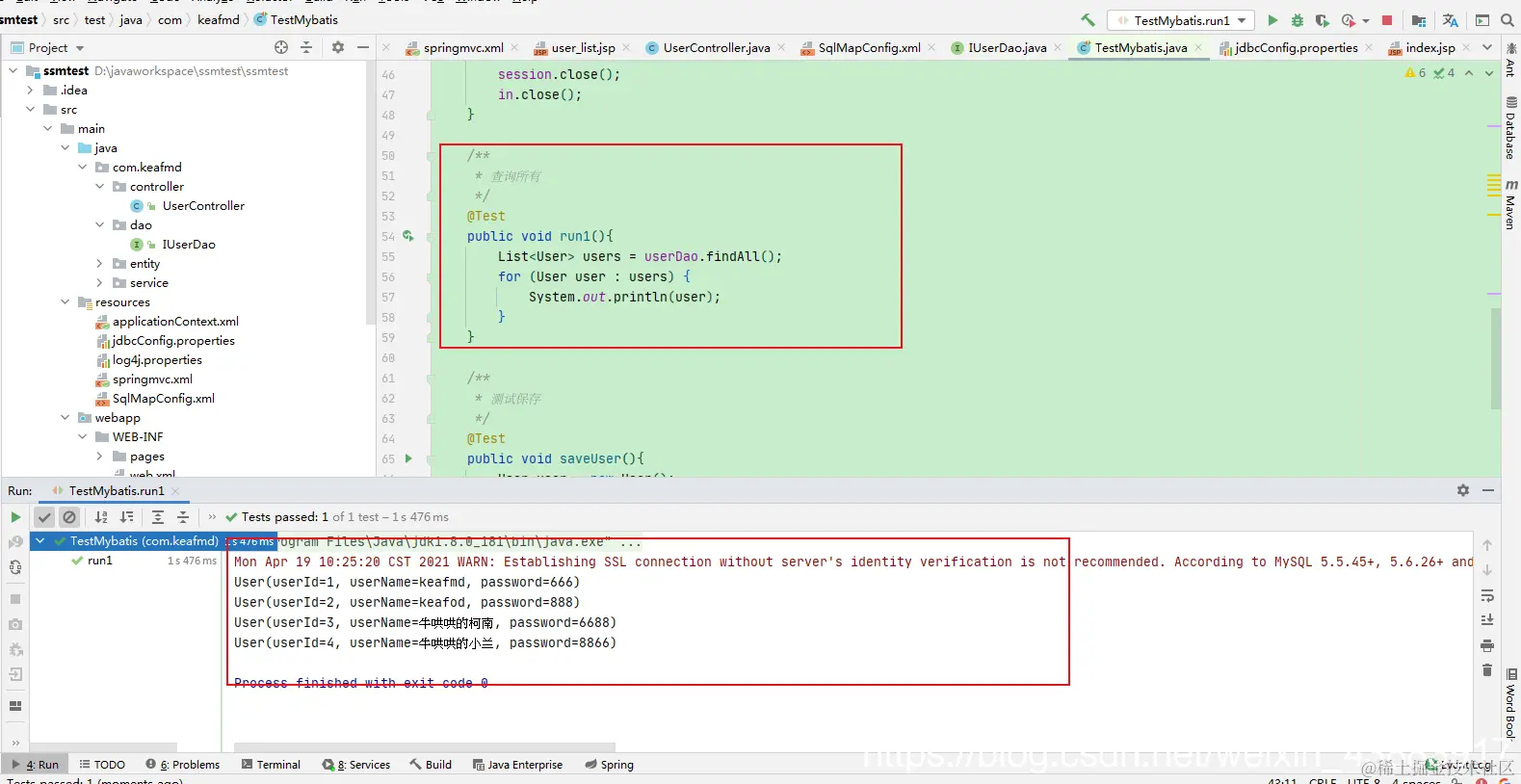Toggle soft-wrap in the console output
This screenshot has width=1521, height=784.
pyautogui.click(x=1487, y=595)
